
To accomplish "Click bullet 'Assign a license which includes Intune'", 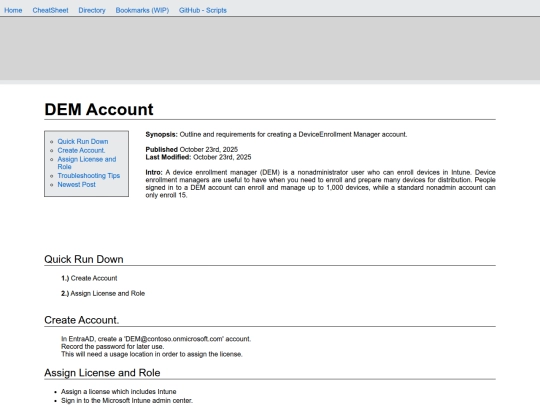I will (118, 392).
